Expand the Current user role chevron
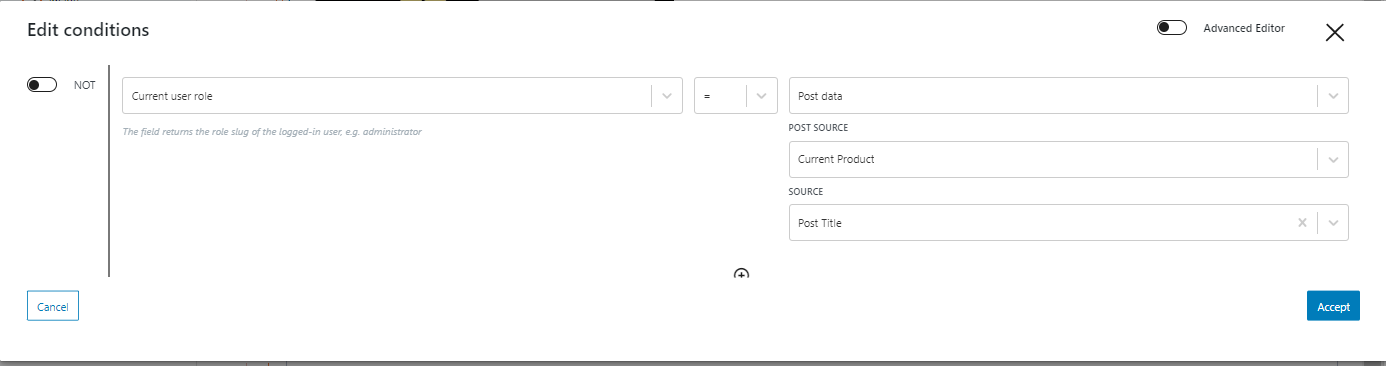This screenshot has height=366, width=1386. (x=667, y=96)
